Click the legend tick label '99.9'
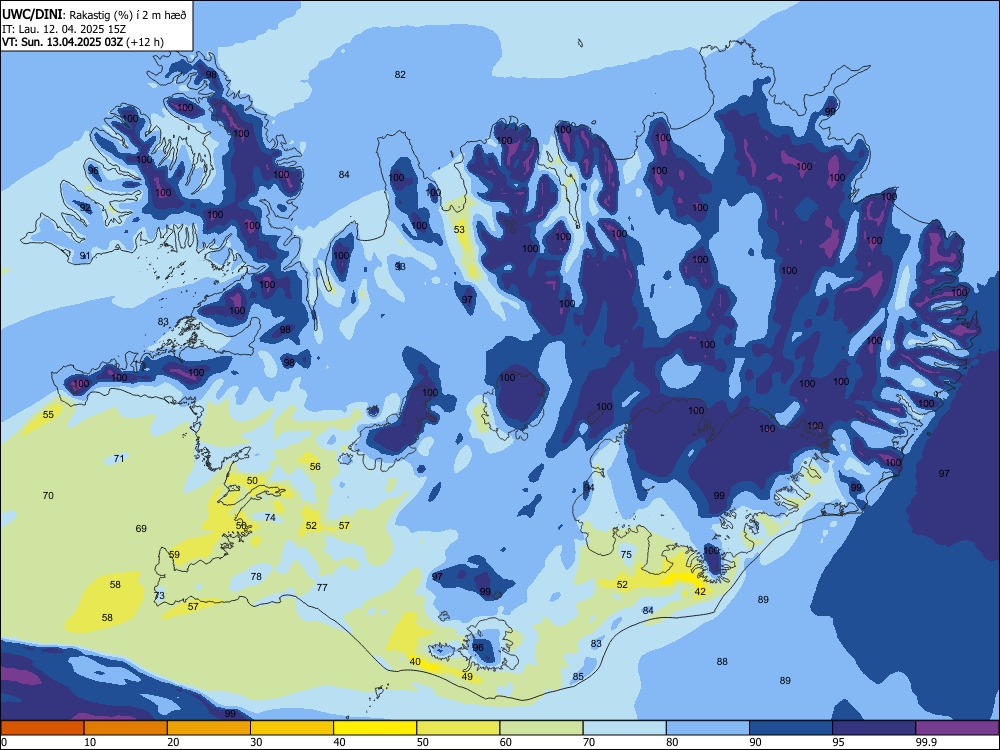Viewport: 1000px width, 750px height. (x=927, y=742)
